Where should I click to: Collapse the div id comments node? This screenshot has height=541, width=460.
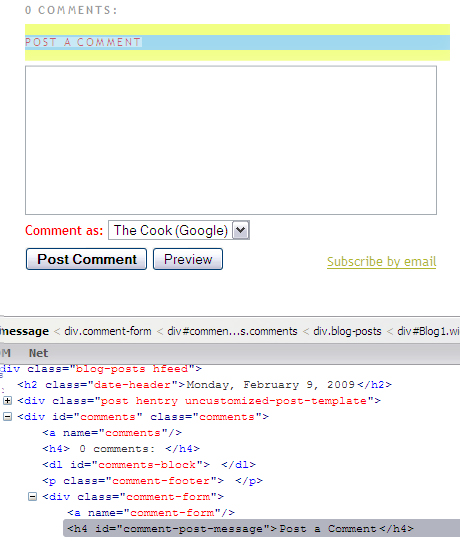point(7,416)
